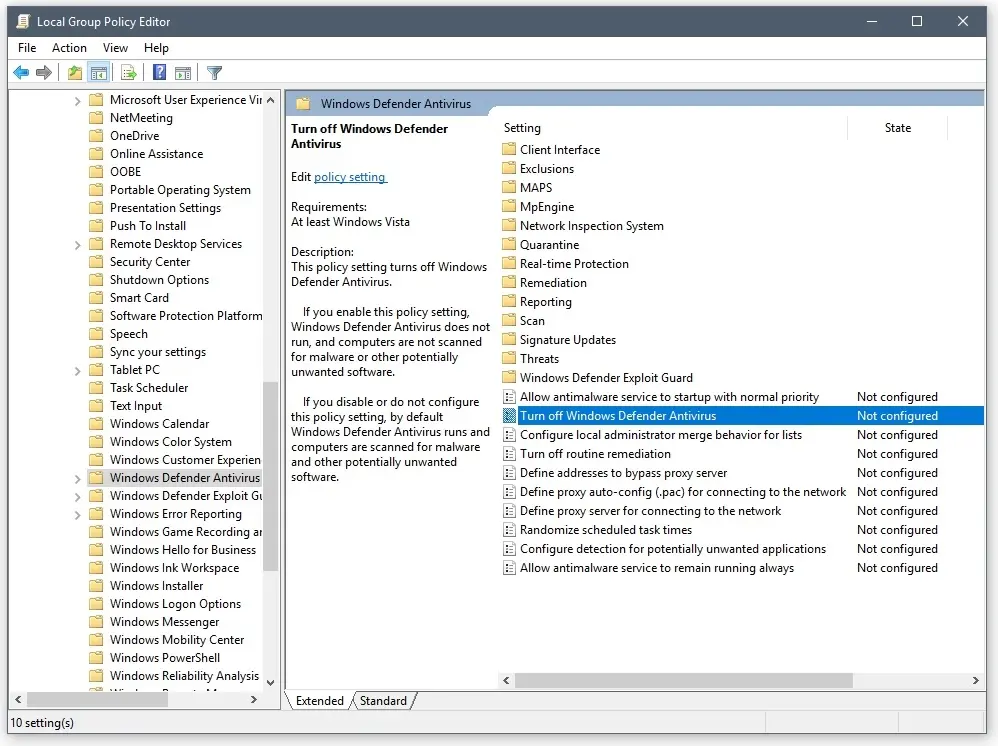Image resolution: width=998 pixels, height=746 pixels.
Task: Select Security Center in the tree
Action: tap(150, 262)
